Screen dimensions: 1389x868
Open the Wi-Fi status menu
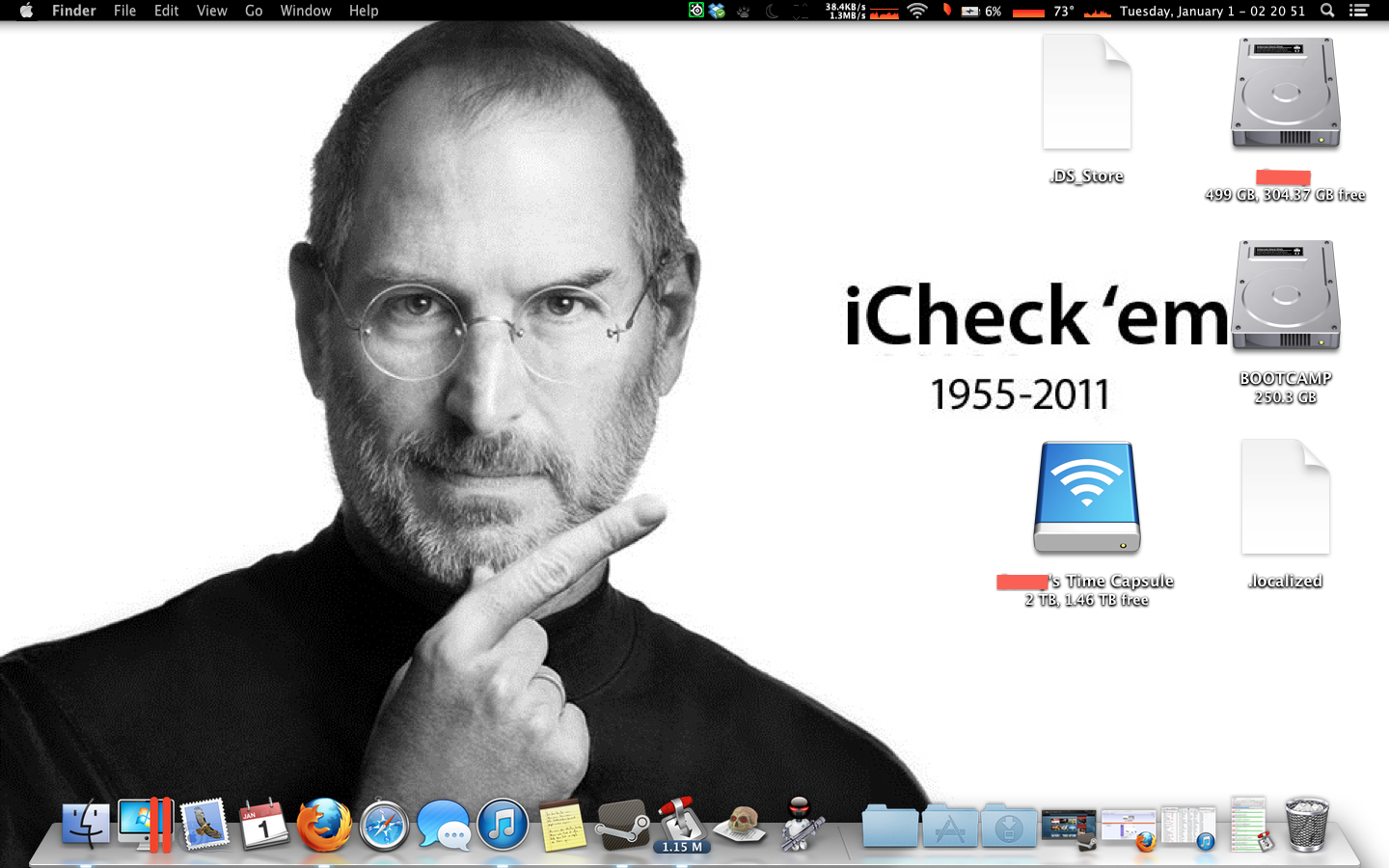(917, 11)
